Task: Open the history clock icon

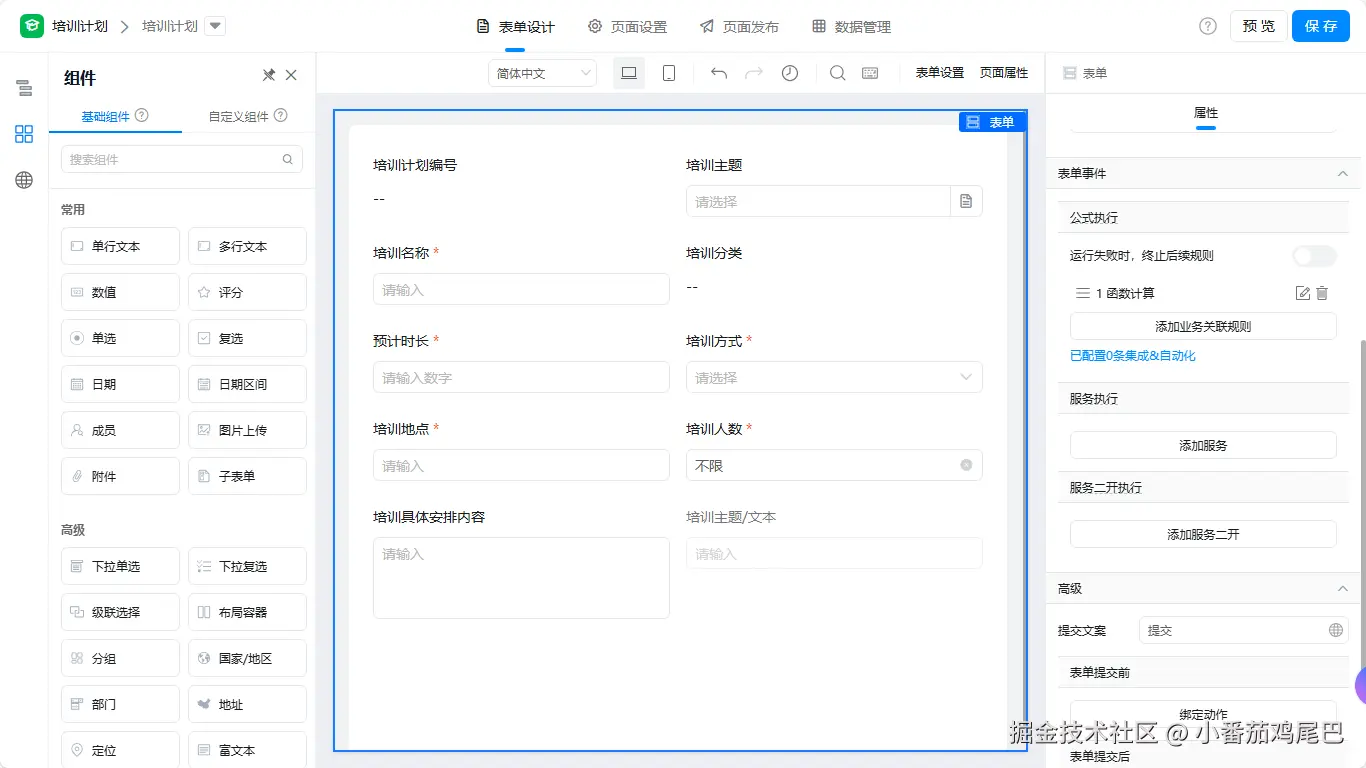Action: pyautogui.click(x=790, y=73)
